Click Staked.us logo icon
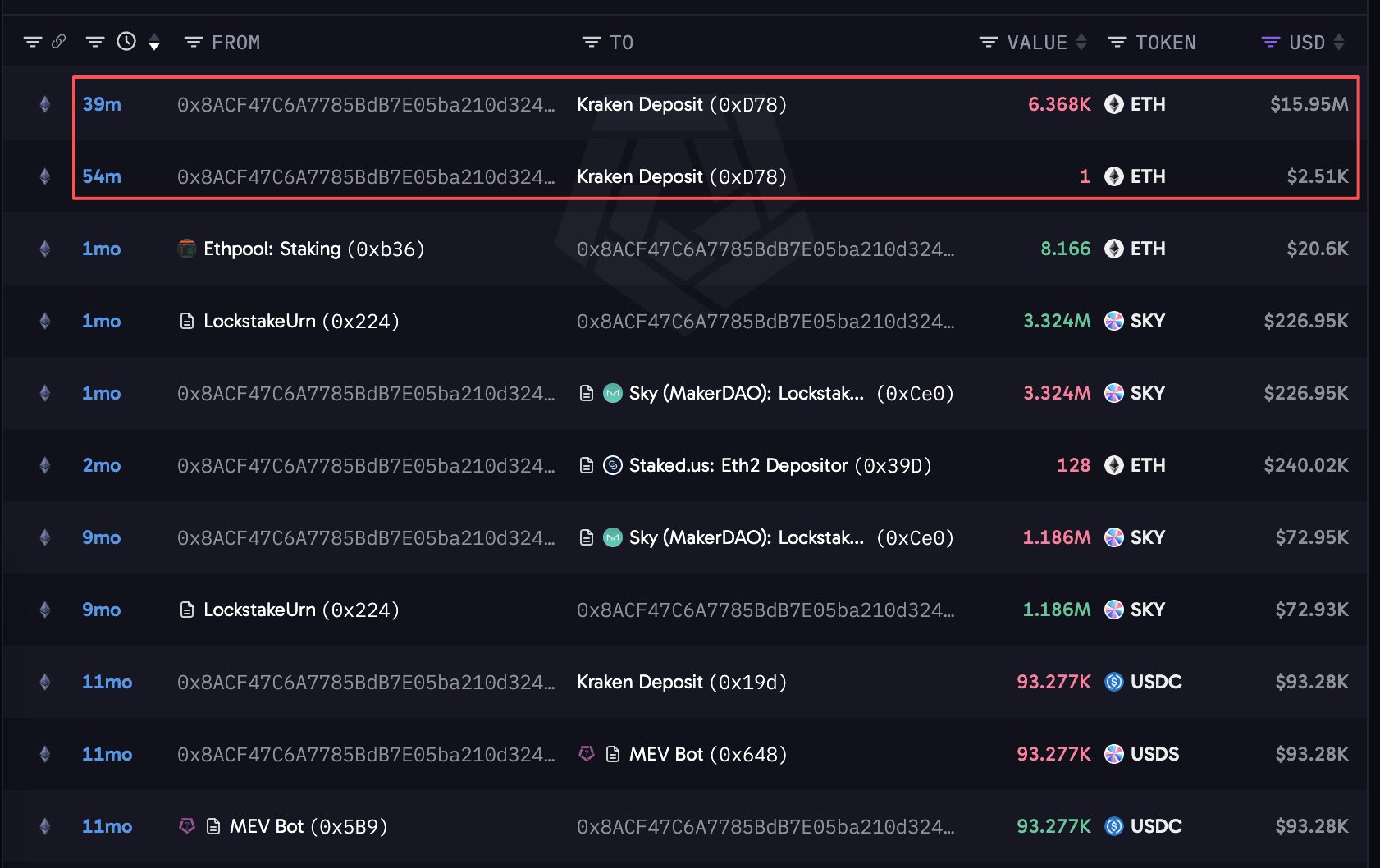Viewport: 1380px width, 868px height. 613,465
